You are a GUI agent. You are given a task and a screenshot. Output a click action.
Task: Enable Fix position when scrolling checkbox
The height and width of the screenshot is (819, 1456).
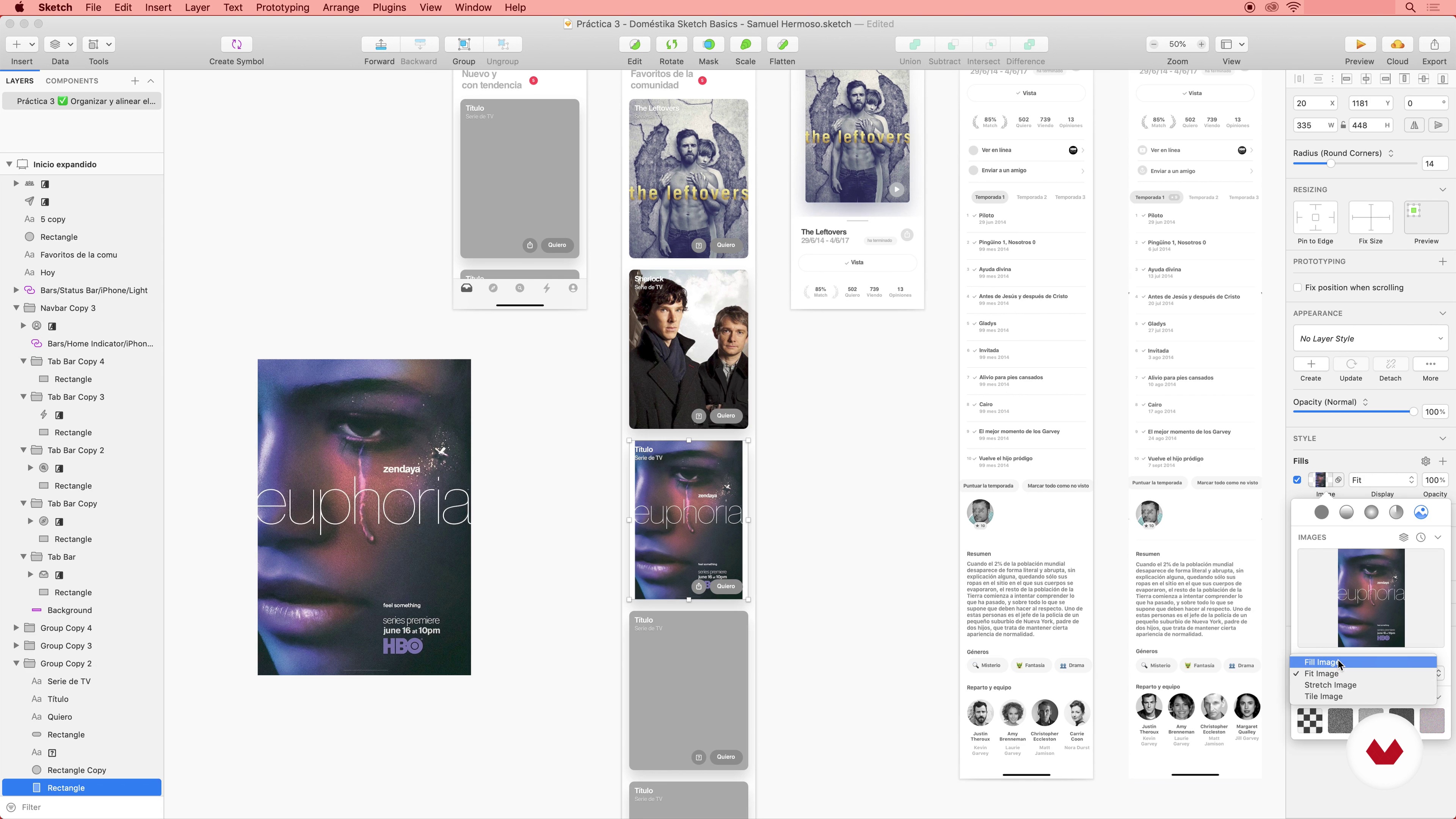click(x=1298, y=288)
